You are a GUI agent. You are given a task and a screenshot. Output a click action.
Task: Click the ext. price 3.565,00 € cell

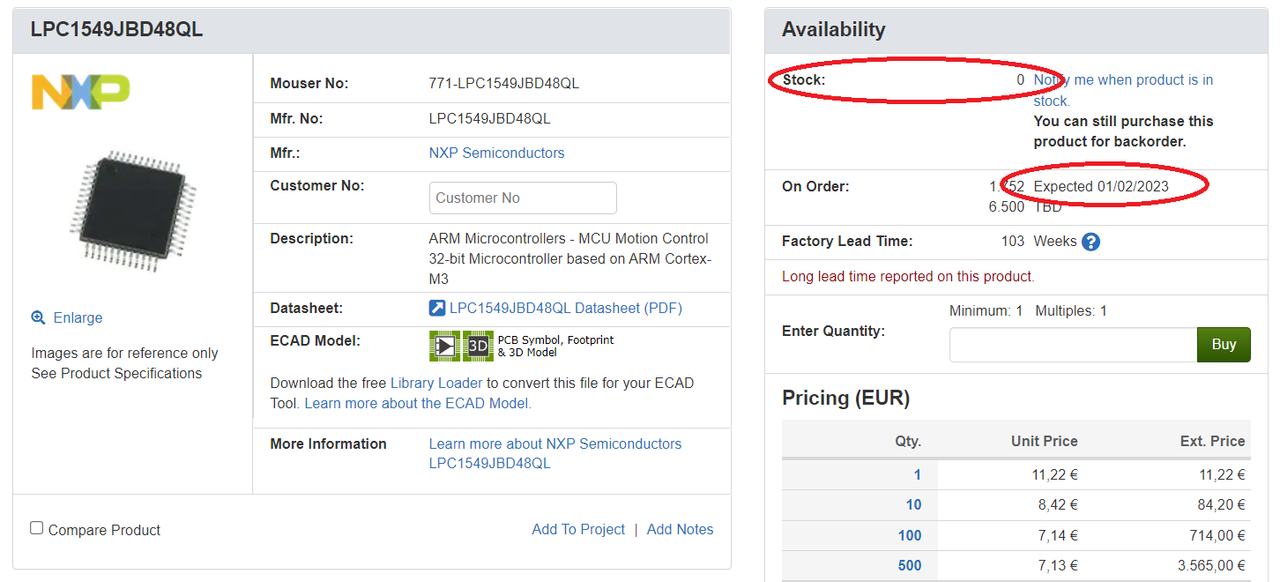1212,566
